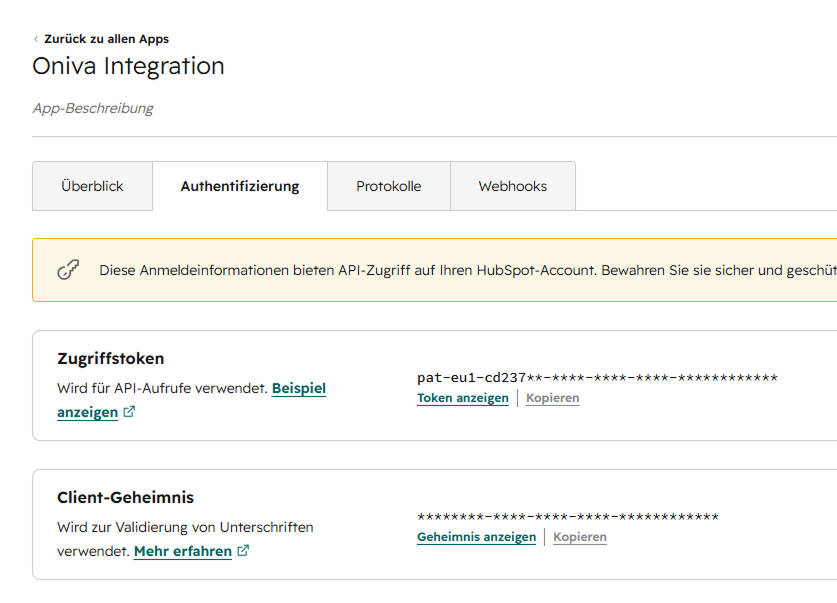Click 'Geheimnis anzeigen' to reveal the client secret
Screen dimensions: 837x603
(476, 537)
